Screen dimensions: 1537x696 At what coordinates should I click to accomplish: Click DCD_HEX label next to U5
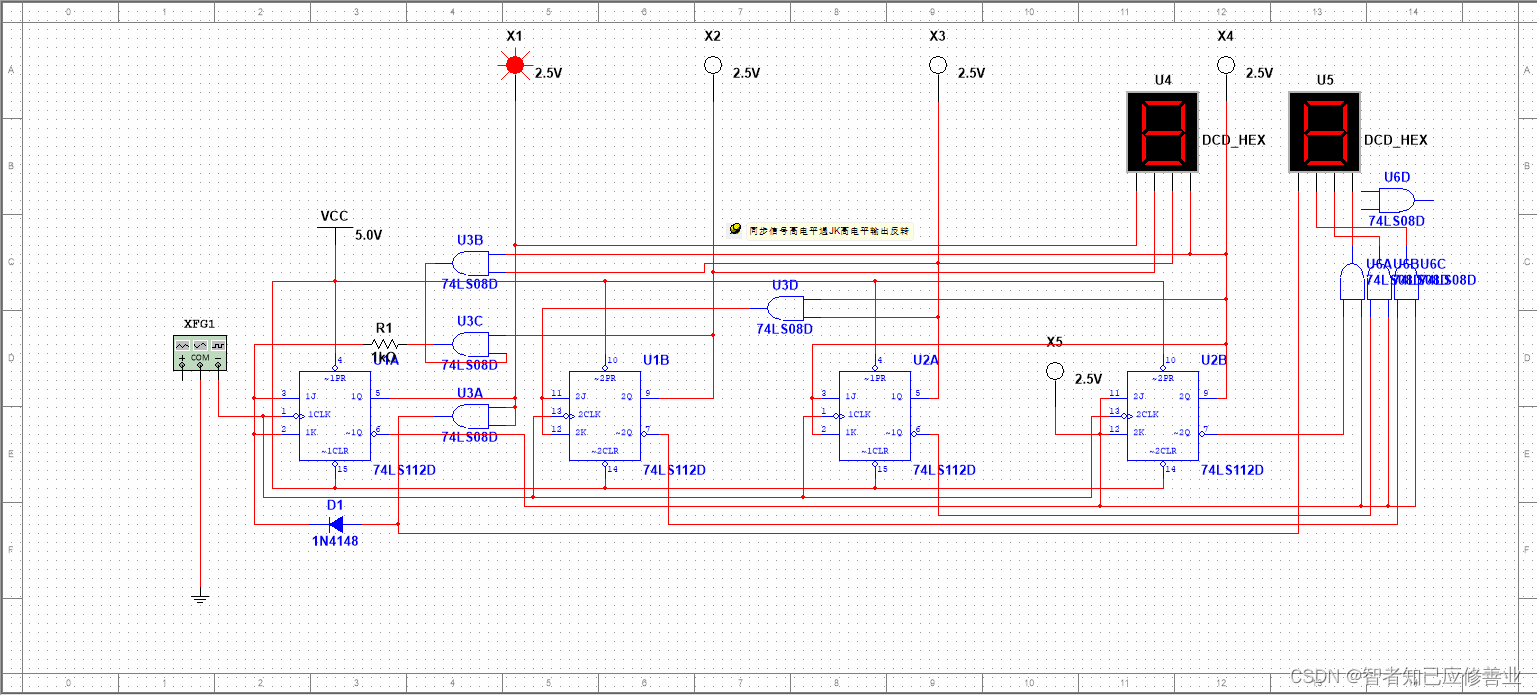pos(1396,140)
